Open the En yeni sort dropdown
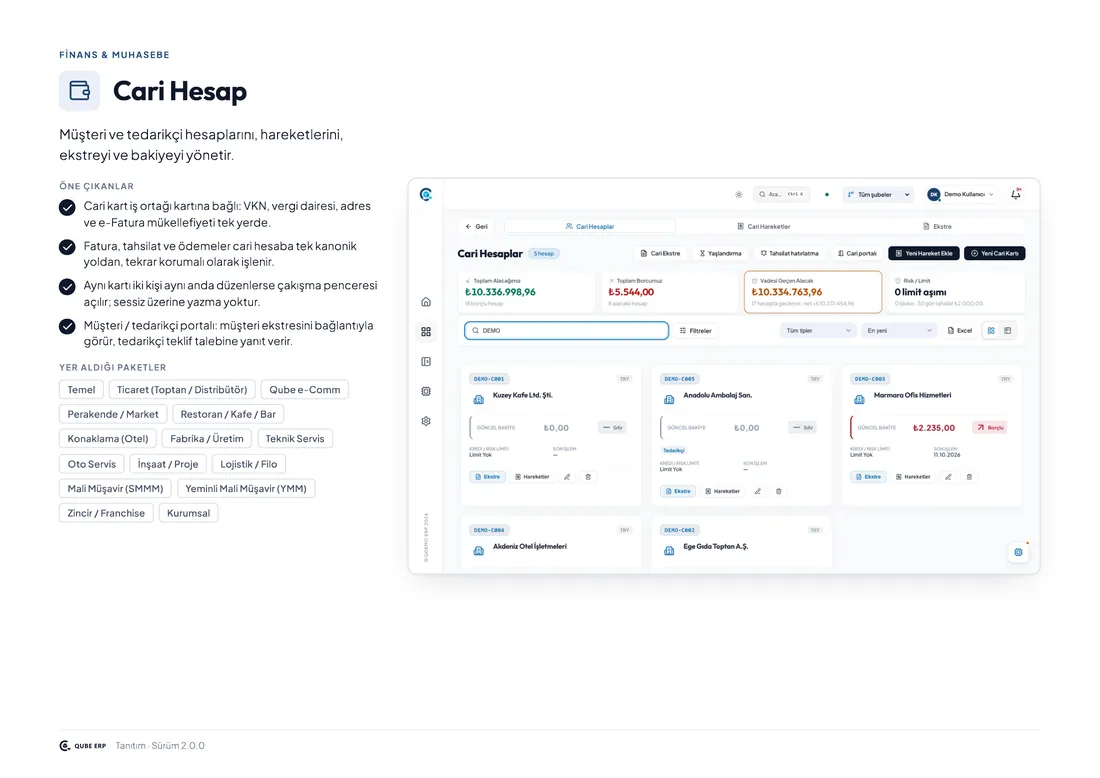The width and height of the screenshot is (1100, 778). 899,330
